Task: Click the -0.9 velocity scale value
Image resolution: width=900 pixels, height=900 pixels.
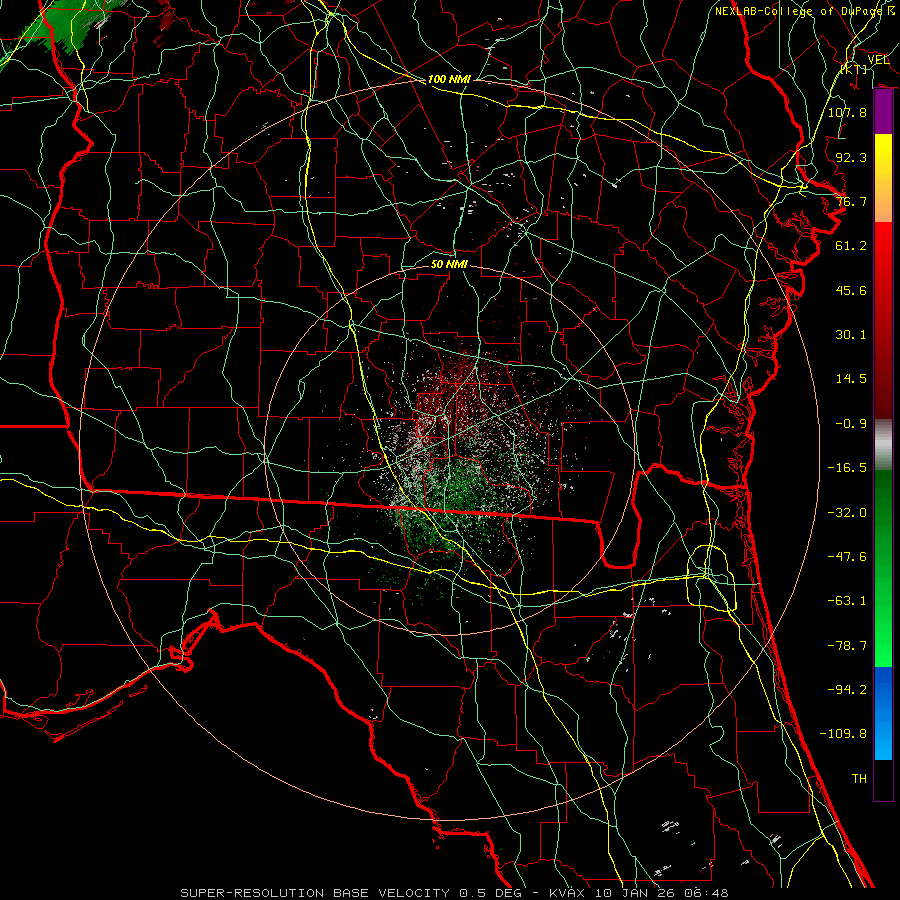Action: click(x=851, y=424)
